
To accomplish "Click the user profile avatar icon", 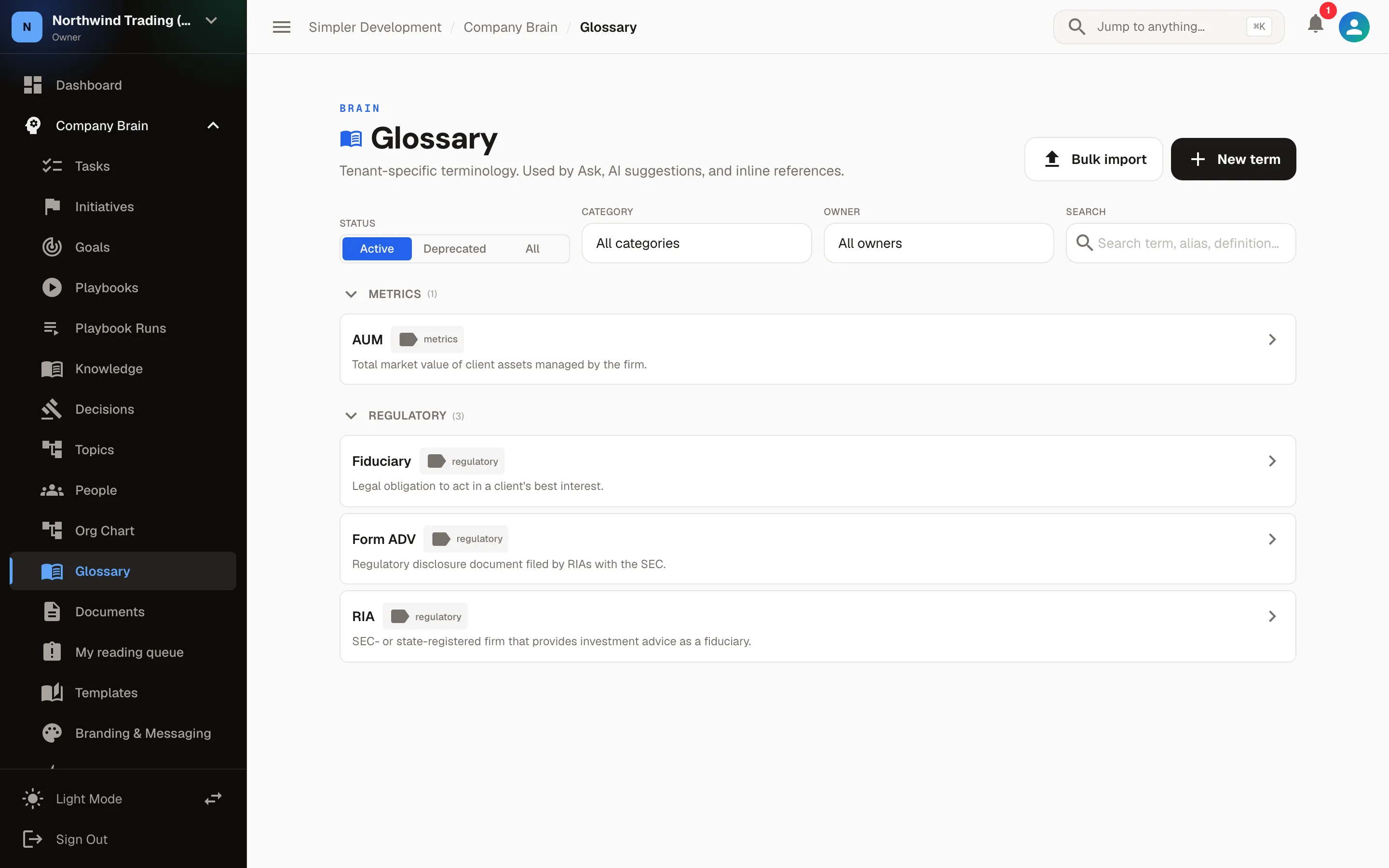I will [1353, 27].
